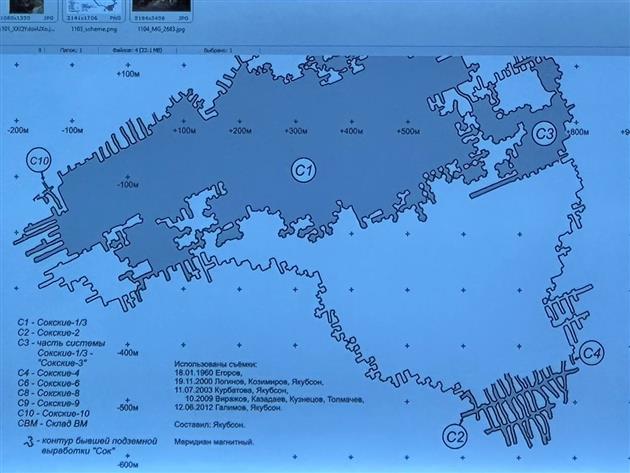Click the -600м label at map bottom
Screen dimensions: 630x473
point(126,465)
